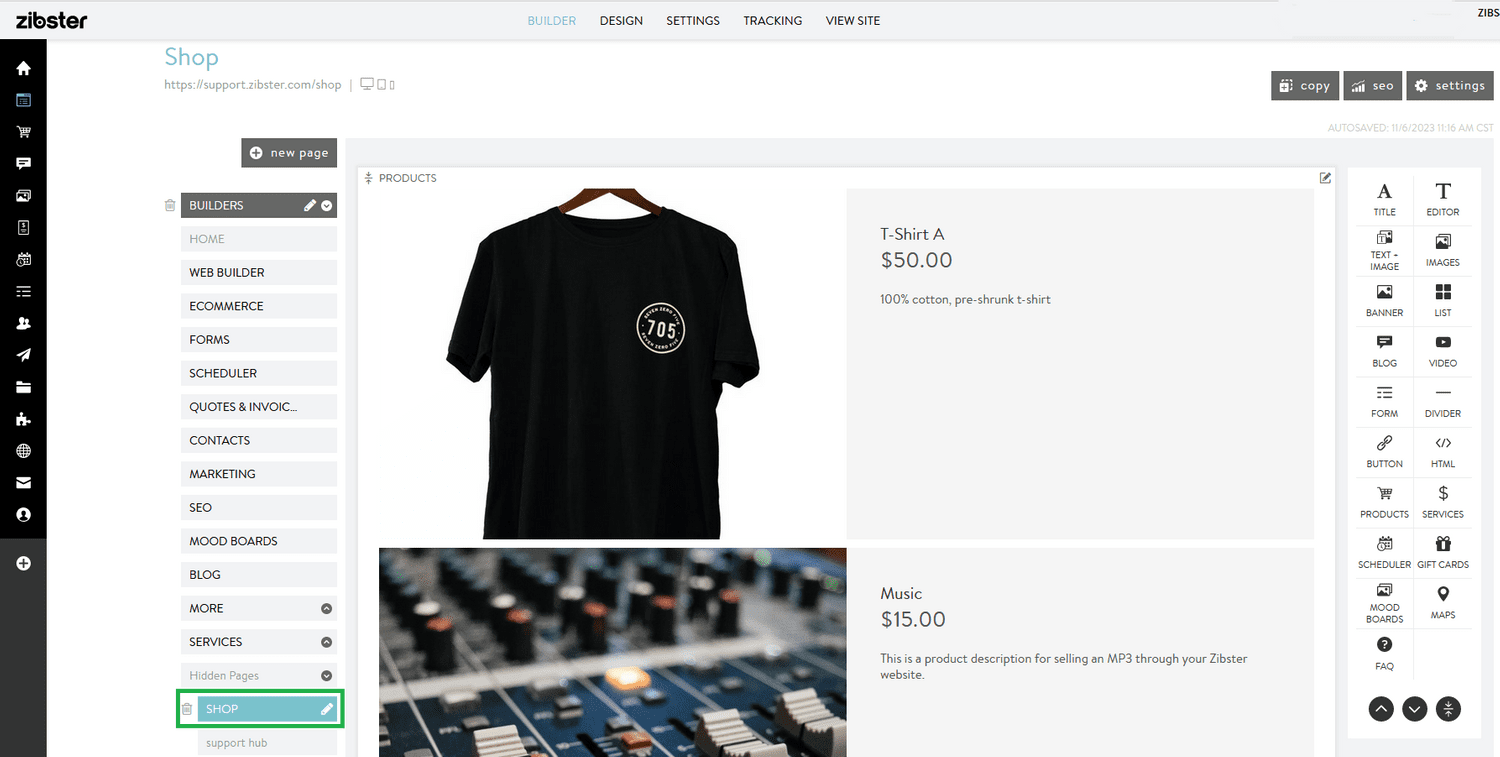Insert an Editor text block
The image size is (1500, 757).
pyautogui.click(x=1443, y=199)
